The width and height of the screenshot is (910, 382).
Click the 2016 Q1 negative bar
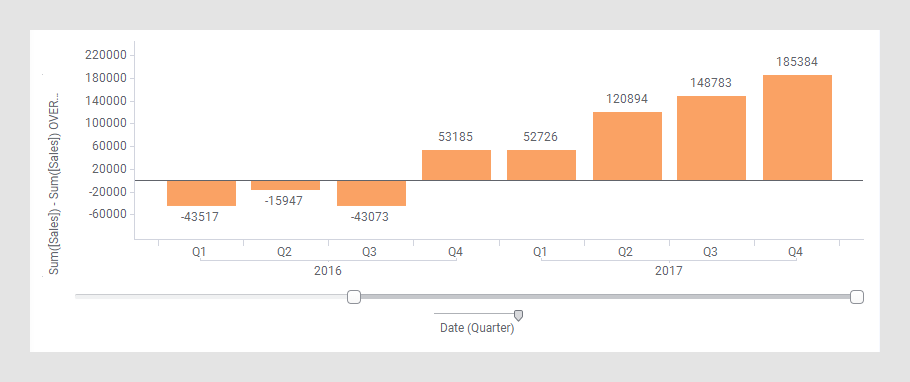pos(201,193)
